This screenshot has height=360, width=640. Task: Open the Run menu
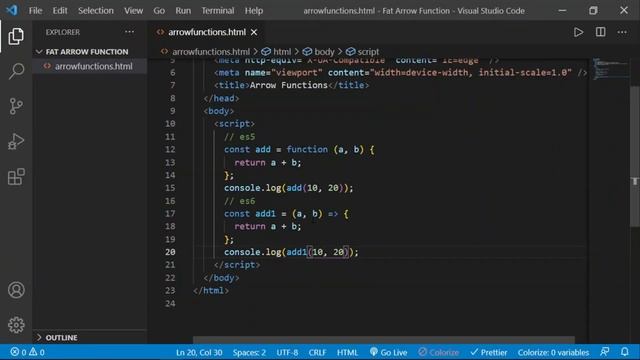point(183,10)
